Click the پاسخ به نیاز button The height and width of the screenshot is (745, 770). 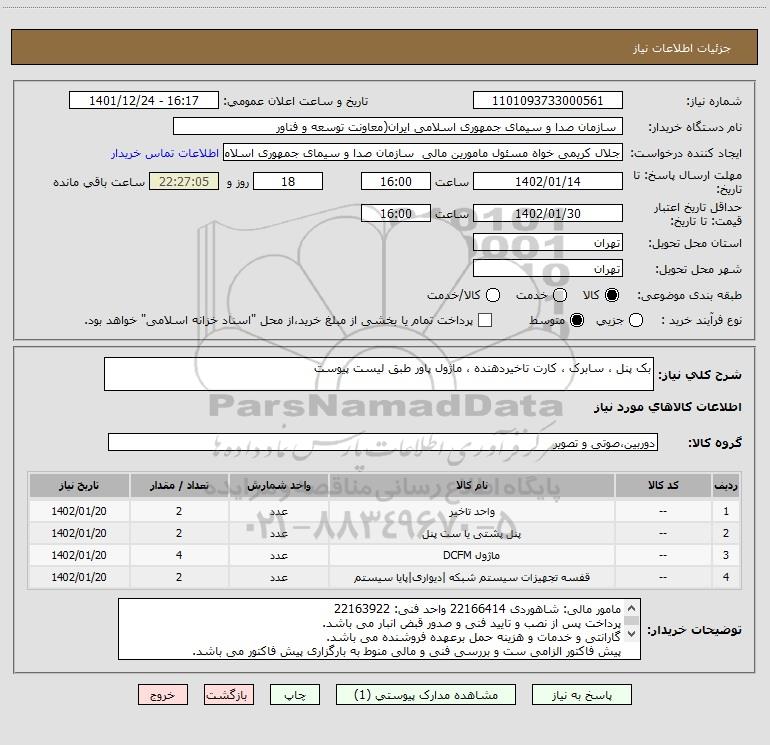(x=582, y=695)
